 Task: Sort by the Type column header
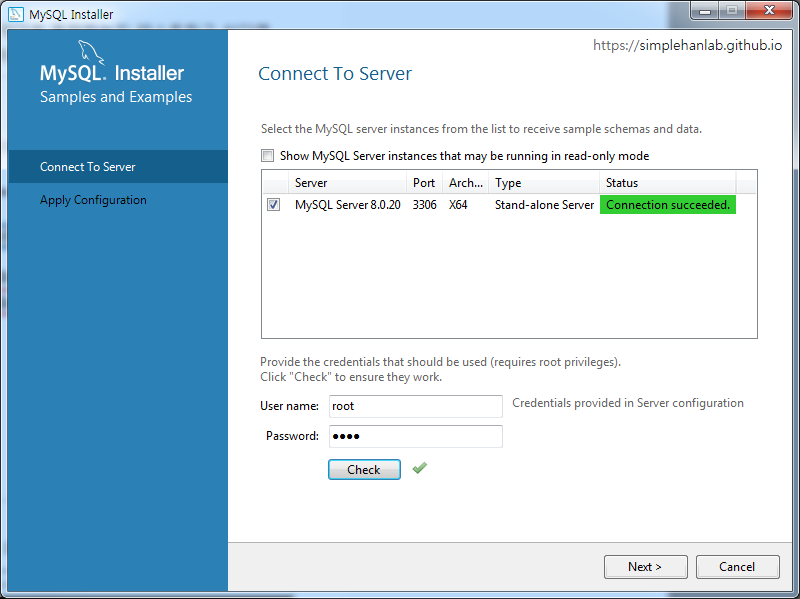point(544,183)
